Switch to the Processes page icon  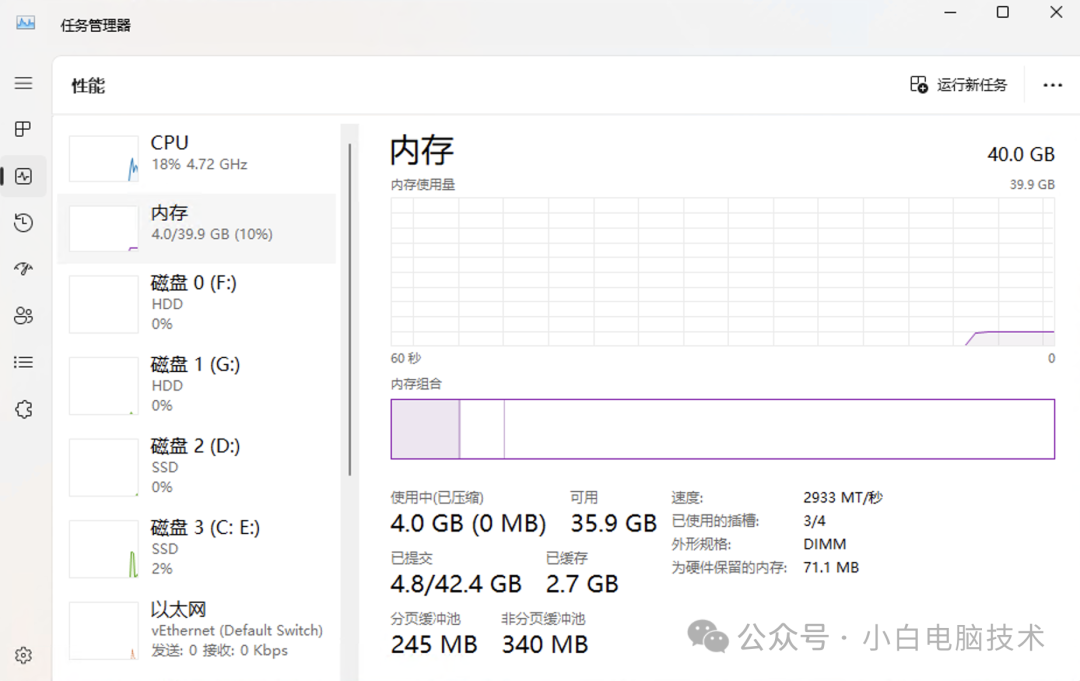pyautogui.click(x=23, y=129)
